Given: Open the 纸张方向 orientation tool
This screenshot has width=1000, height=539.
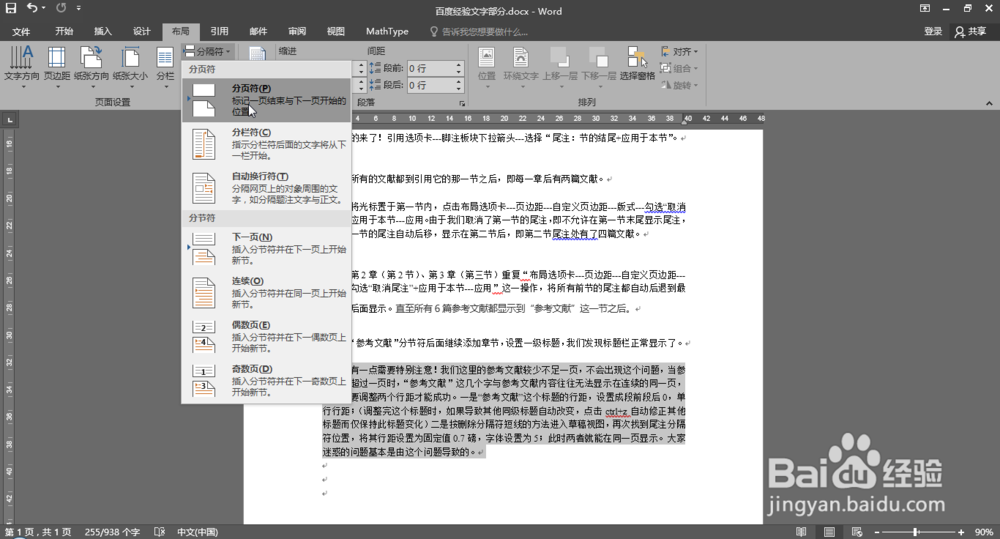Looking at the screenshot, I should pyautogui.click(x=91, y=66).
